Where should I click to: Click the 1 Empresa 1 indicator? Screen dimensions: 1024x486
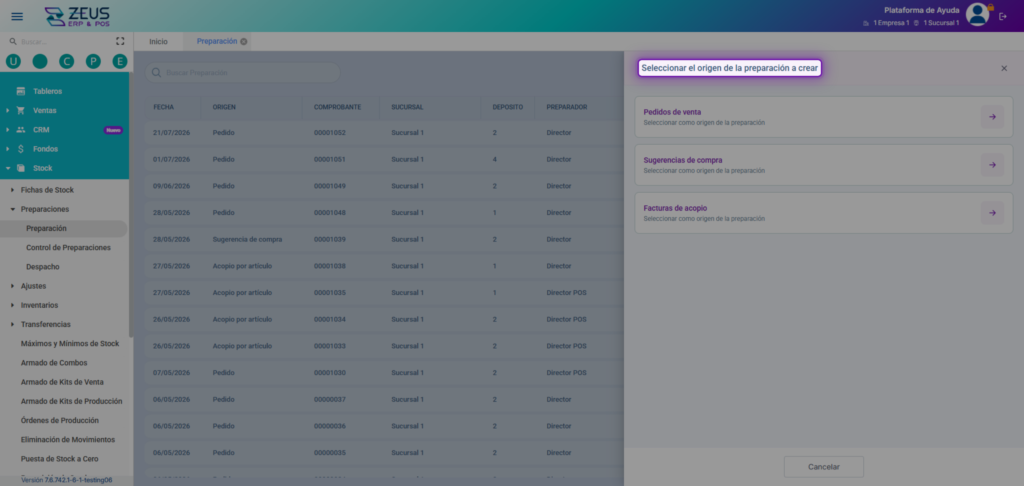point(886,23)
